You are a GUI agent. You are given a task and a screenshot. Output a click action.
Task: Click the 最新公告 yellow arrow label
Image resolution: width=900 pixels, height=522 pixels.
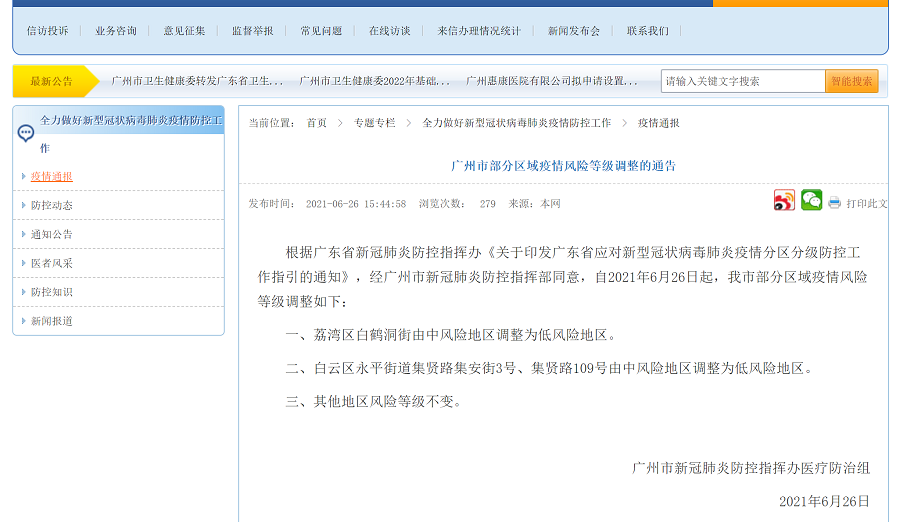point(52,81)
